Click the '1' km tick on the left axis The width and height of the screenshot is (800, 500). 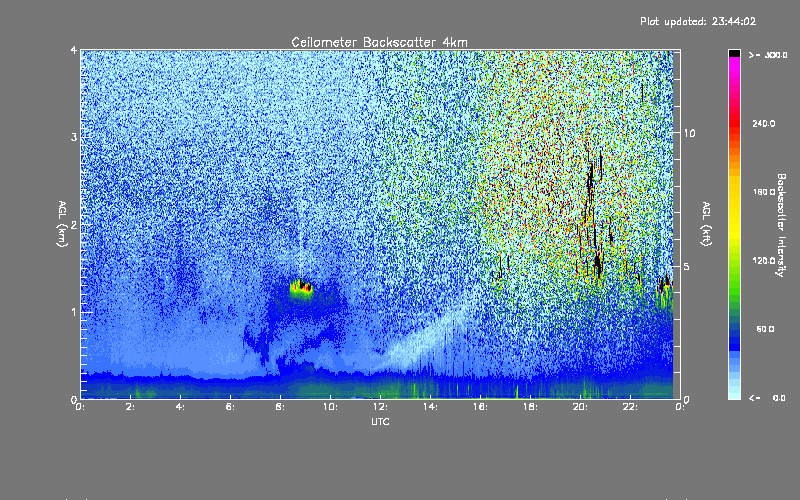point(74,312)
